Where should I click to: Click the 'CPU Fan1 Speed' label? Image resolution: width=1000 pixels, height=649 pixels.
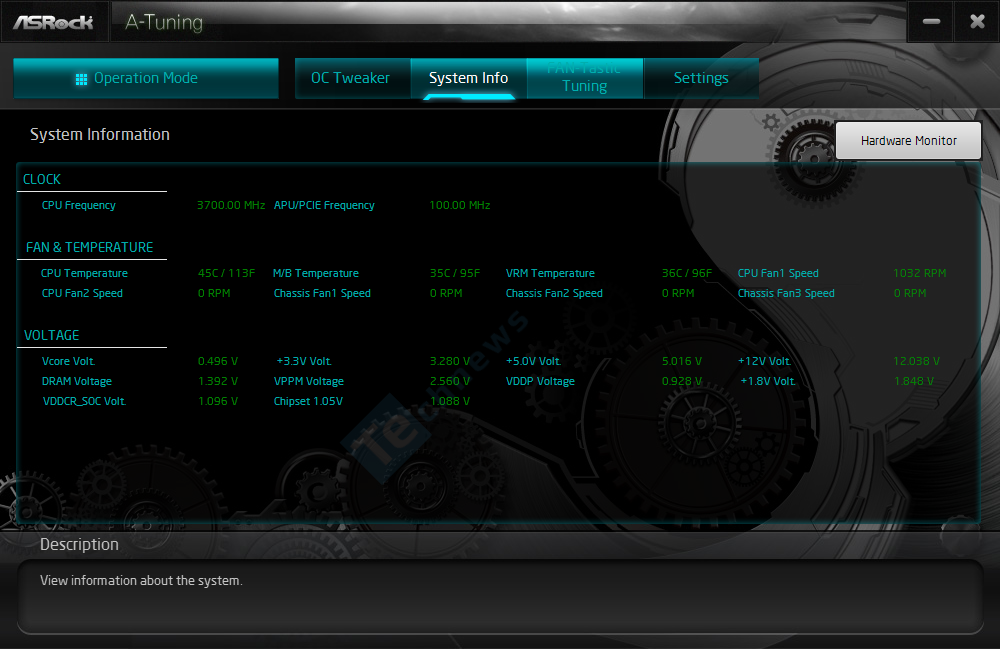pyautogui.click(x=778, y=273)
